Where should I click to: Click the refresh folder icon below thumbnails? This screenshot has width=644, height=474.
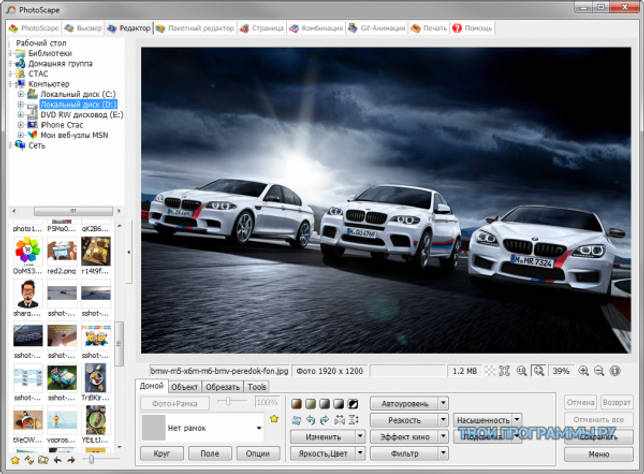point(29,460)
